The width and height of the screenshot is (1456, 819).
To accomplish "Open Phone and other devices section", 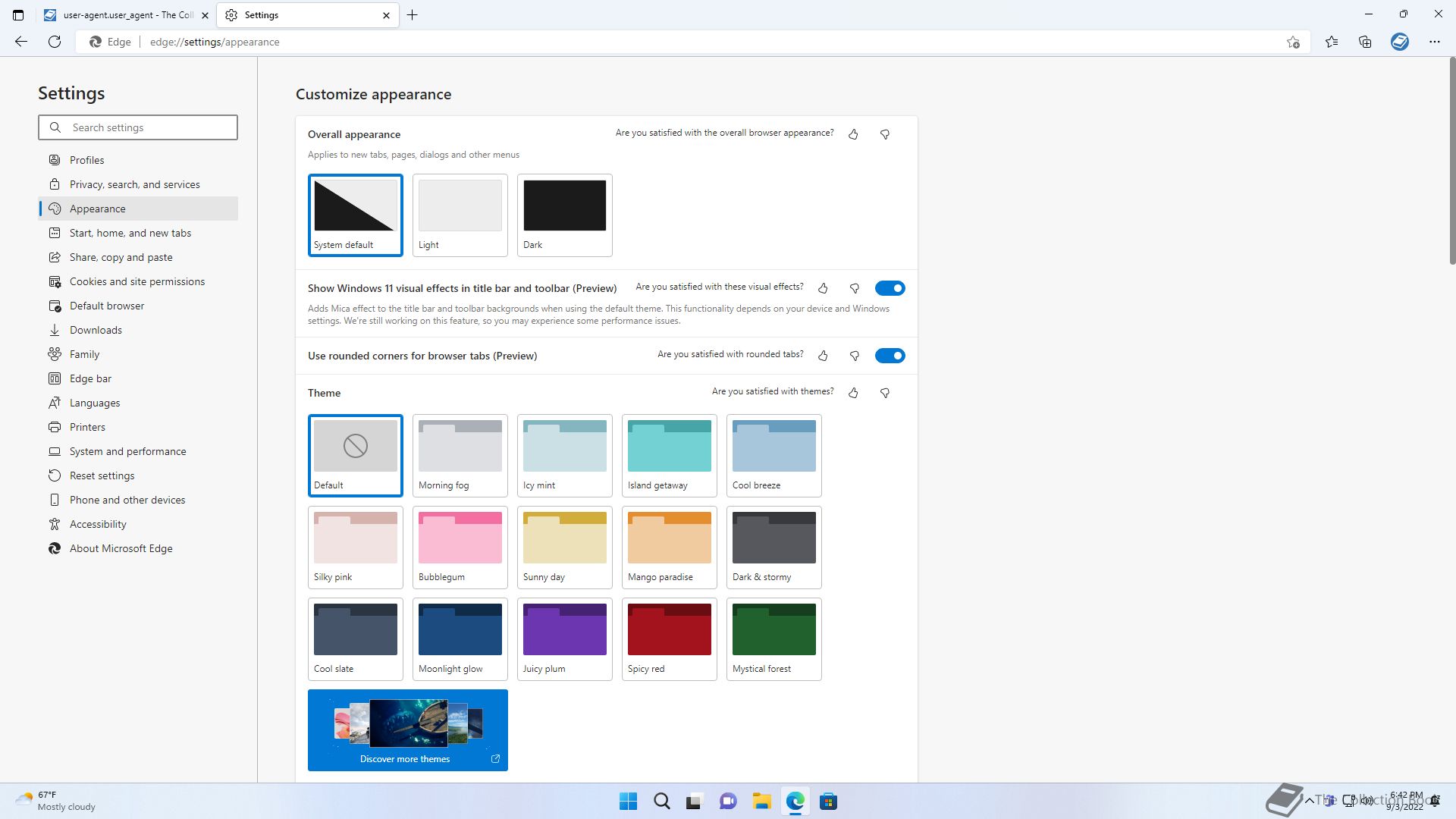I will tap(138, 500).
